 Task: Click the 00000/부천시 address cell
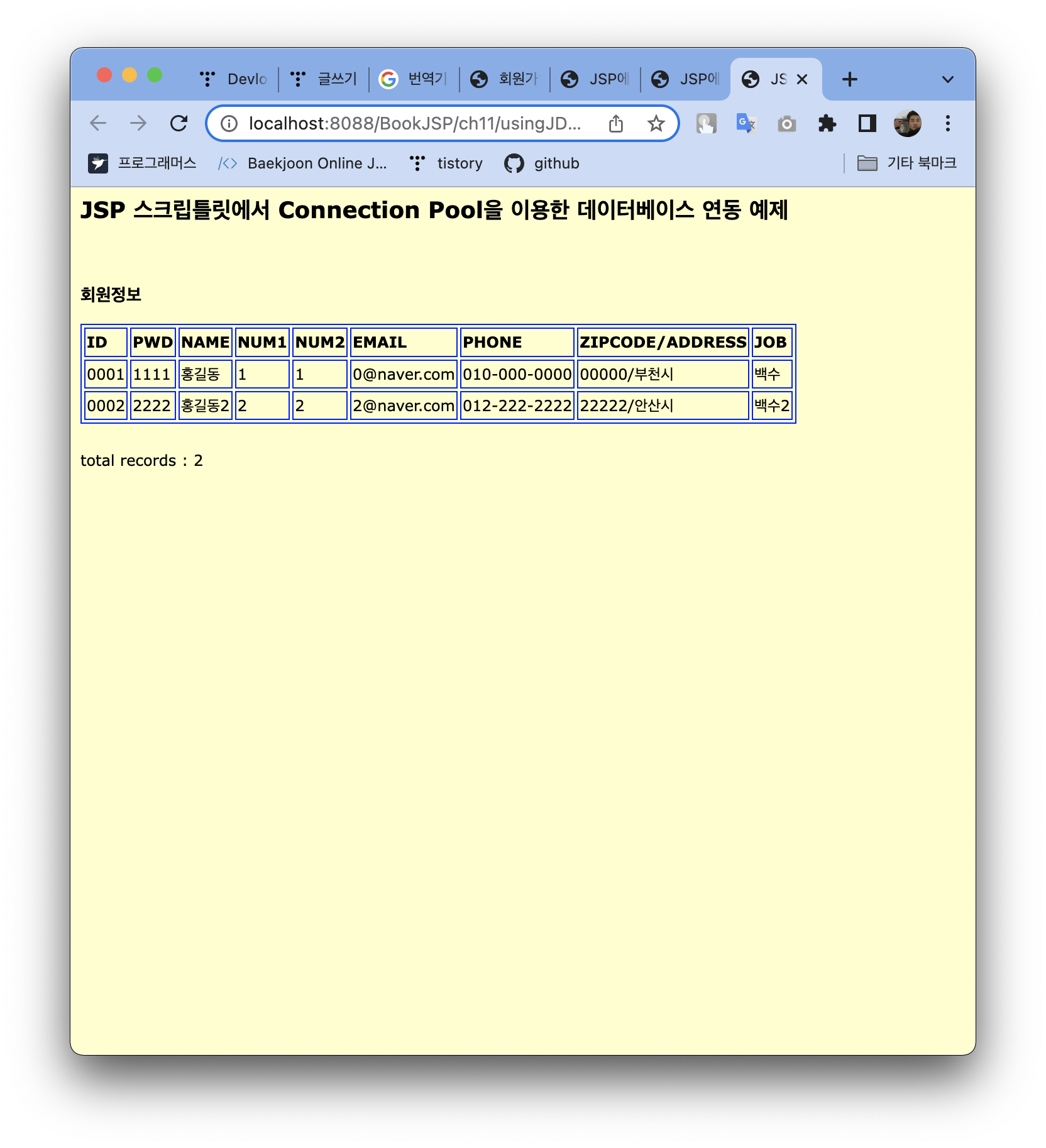point(663,374)
